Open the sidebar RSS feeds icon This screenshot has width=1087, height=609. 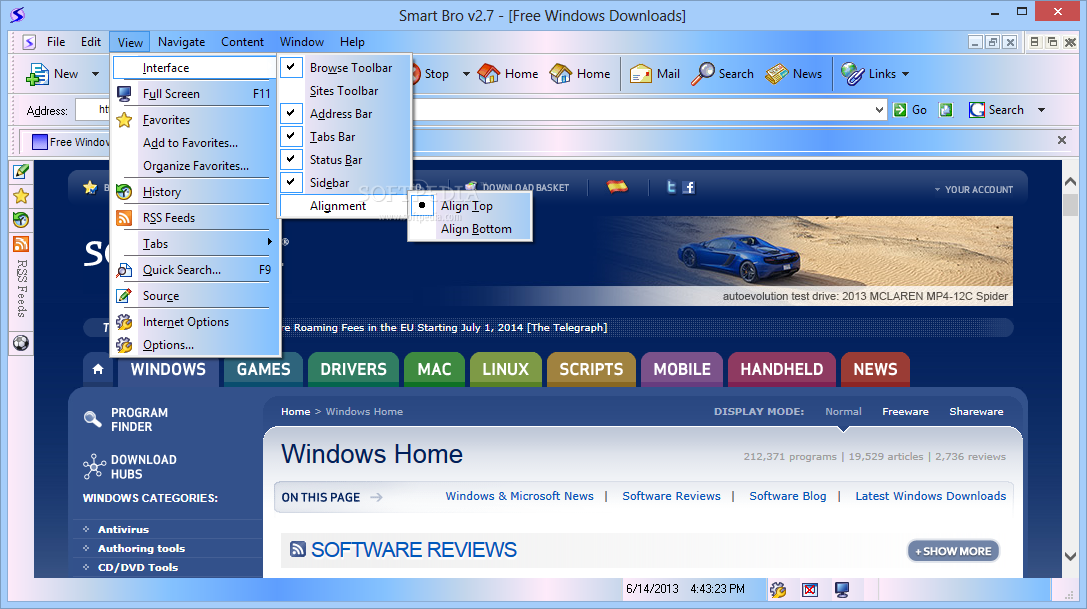pyautogui.click(x=21, y=244)
